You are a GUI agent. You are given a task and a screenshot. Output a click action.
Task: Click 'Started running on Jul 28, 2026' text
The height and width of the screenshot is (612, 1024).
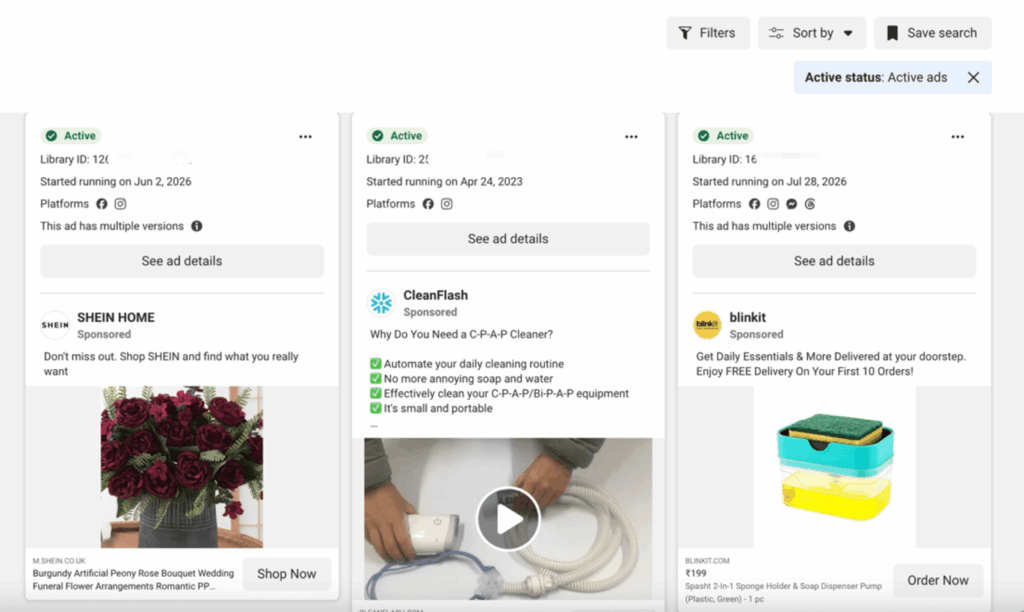769,182
